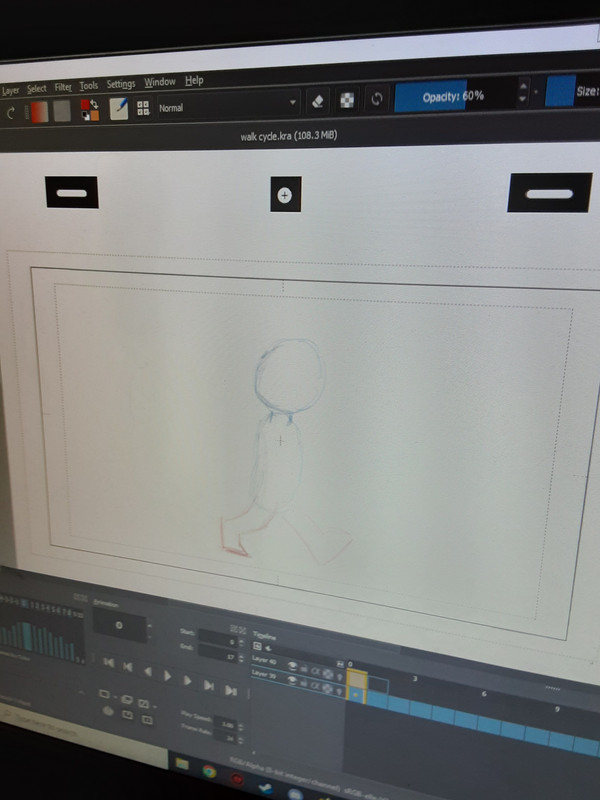This screenshot has height=800, width=600.
Task: Click frame 9 in the timeline header
Action: 557,709
